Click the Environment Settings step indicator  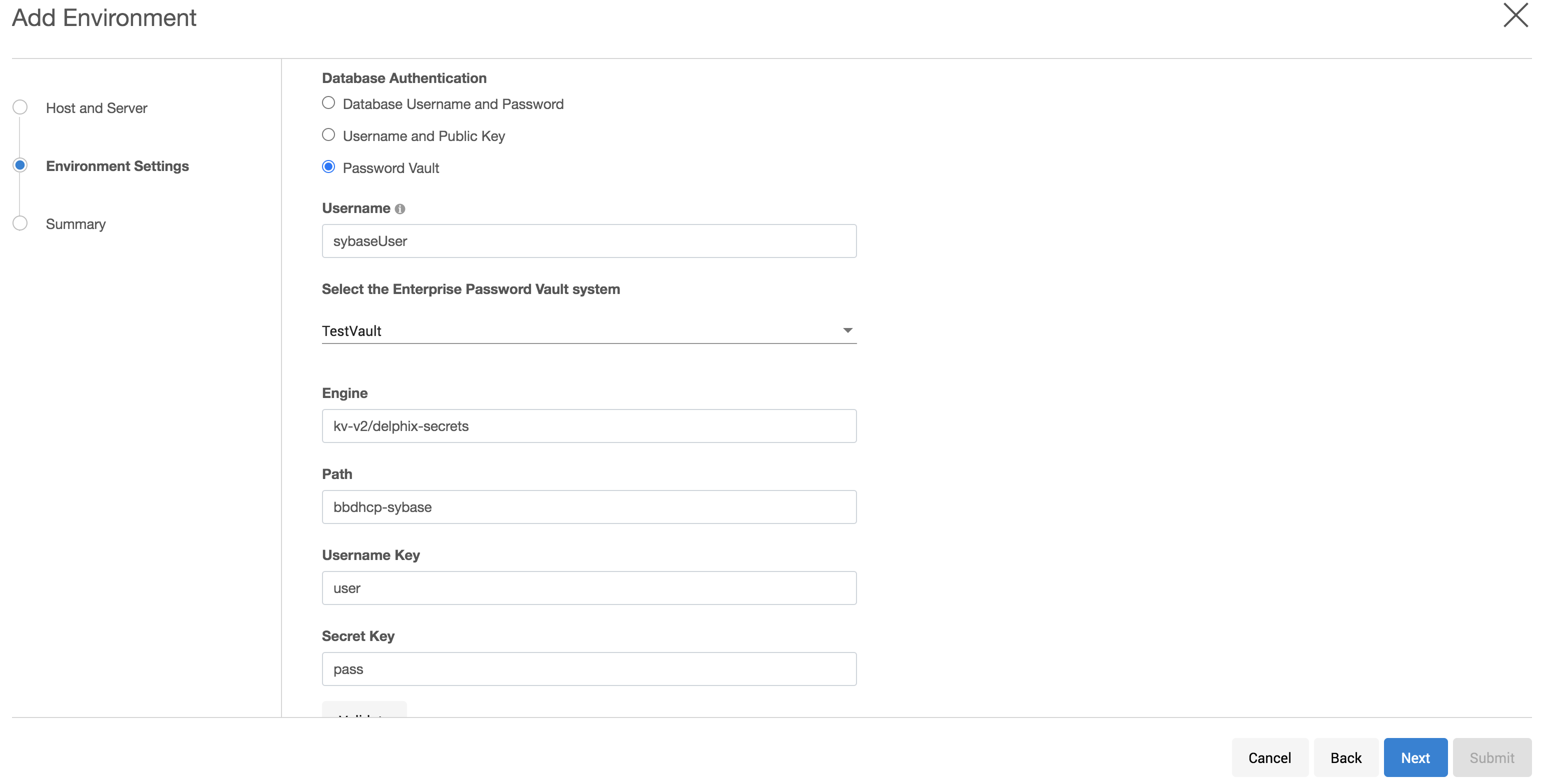[x=20, y=165]
